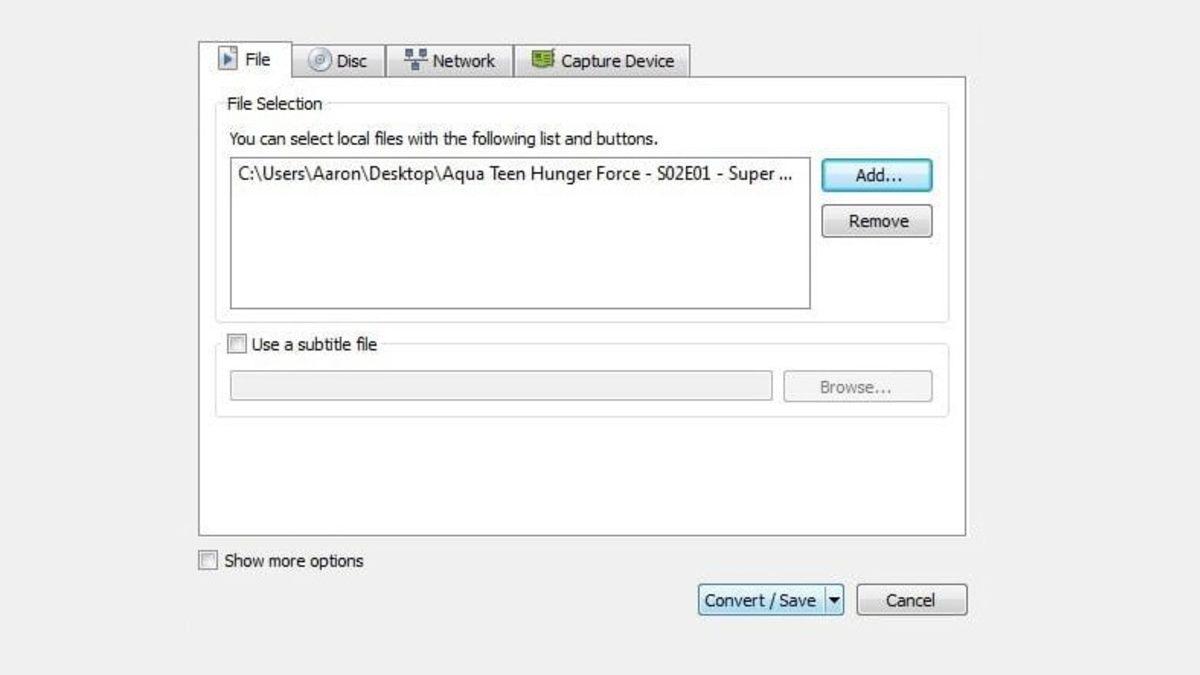Click the network computers icon
Viewport: 1200px width, 675px height.
(415, 60)
